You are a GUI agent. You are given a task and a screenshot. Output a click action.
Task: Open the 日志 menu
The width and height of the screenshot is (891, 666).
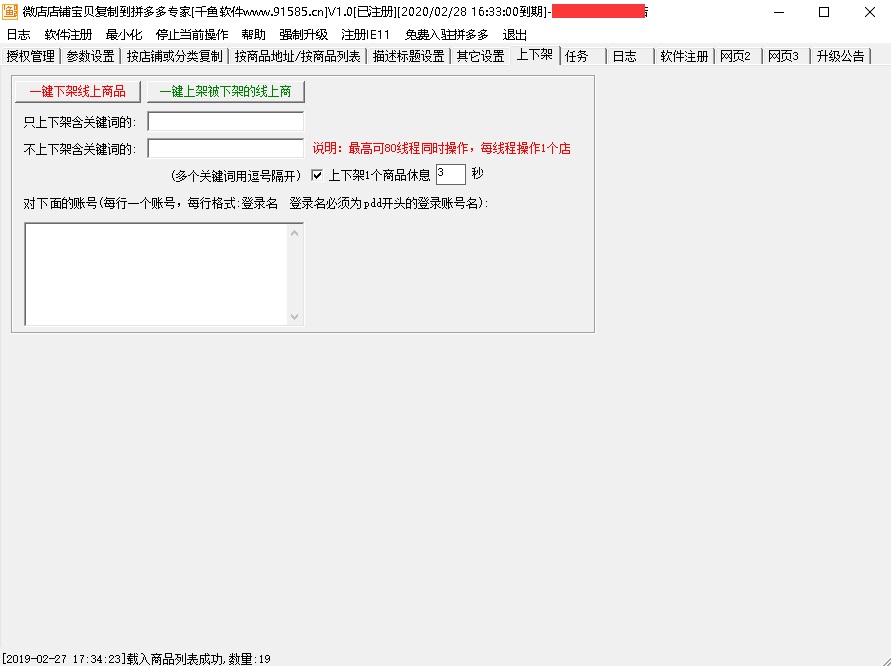18,35
